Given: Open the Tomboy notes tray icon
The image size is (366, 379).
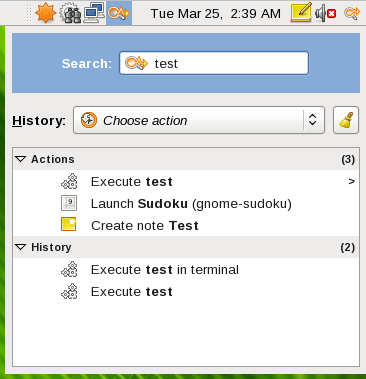Looking at the screenshot, I should click(301, 13).
